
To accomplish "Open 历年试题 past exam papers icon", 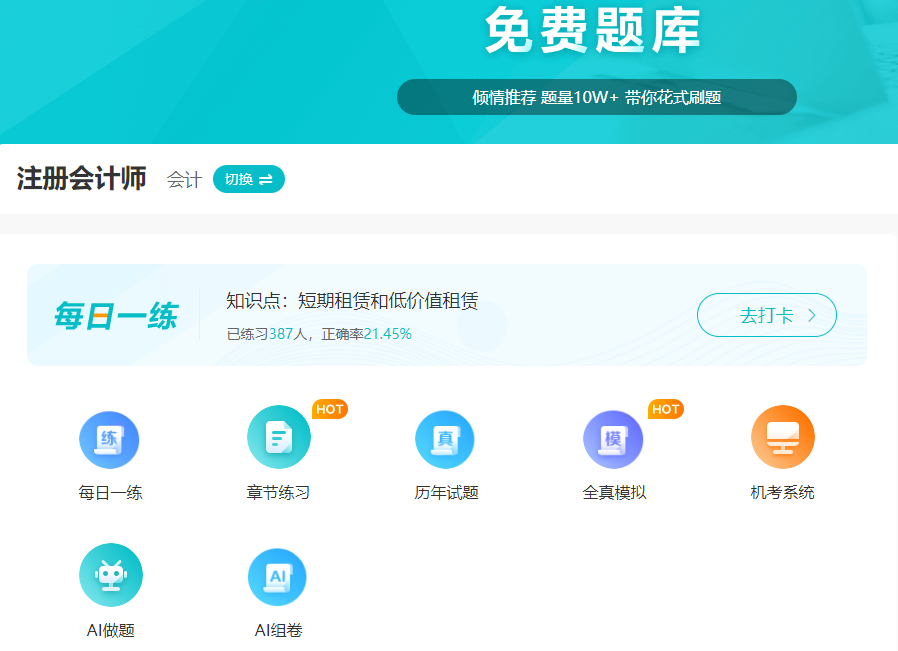I will (x=446, y=438).
